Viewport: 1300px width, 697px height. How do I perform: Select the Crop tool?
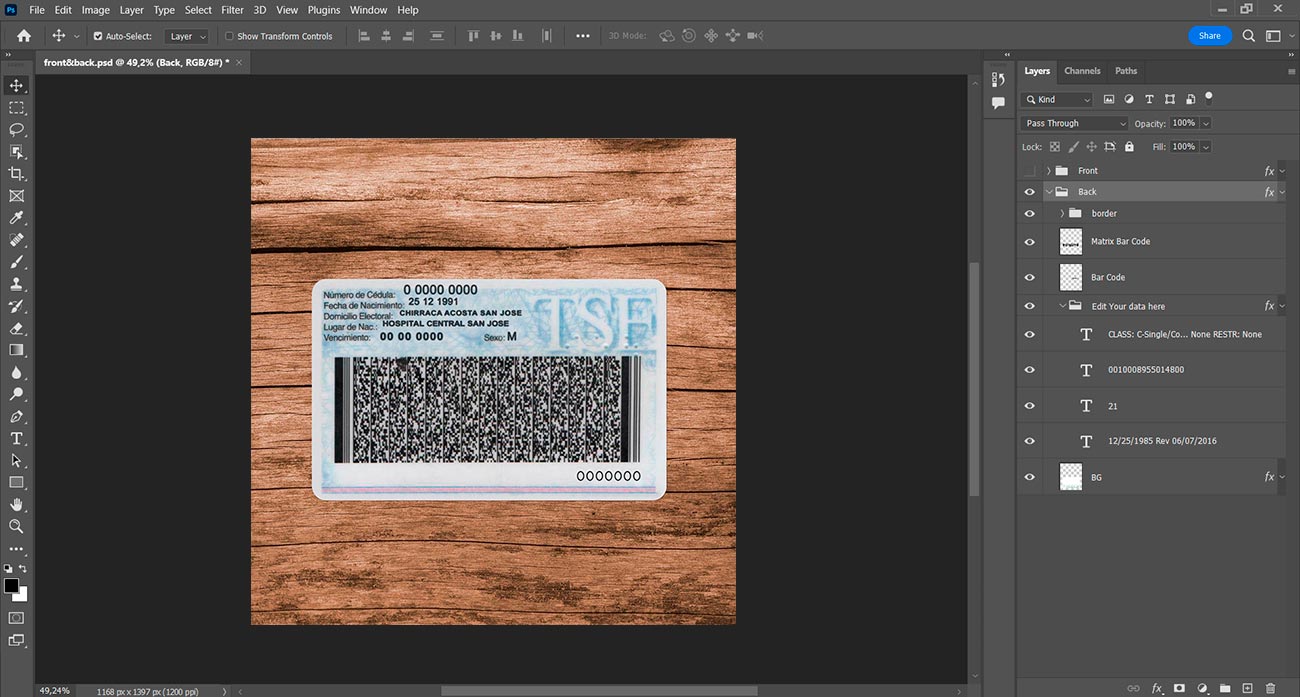point(16,174)
